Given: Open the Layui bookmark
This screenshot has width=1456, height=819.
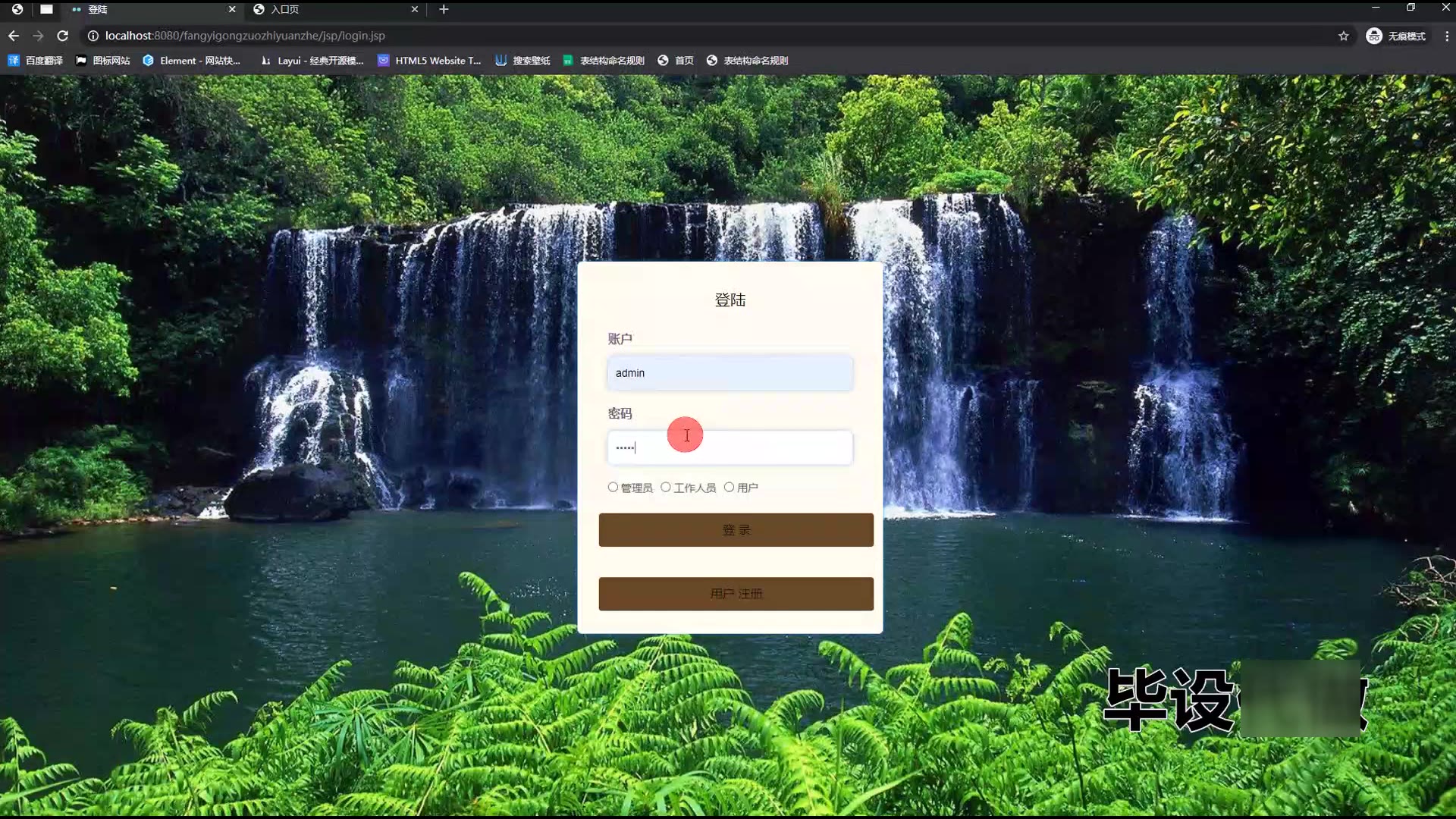Looking at the screenshot, I should pos(312,61).
